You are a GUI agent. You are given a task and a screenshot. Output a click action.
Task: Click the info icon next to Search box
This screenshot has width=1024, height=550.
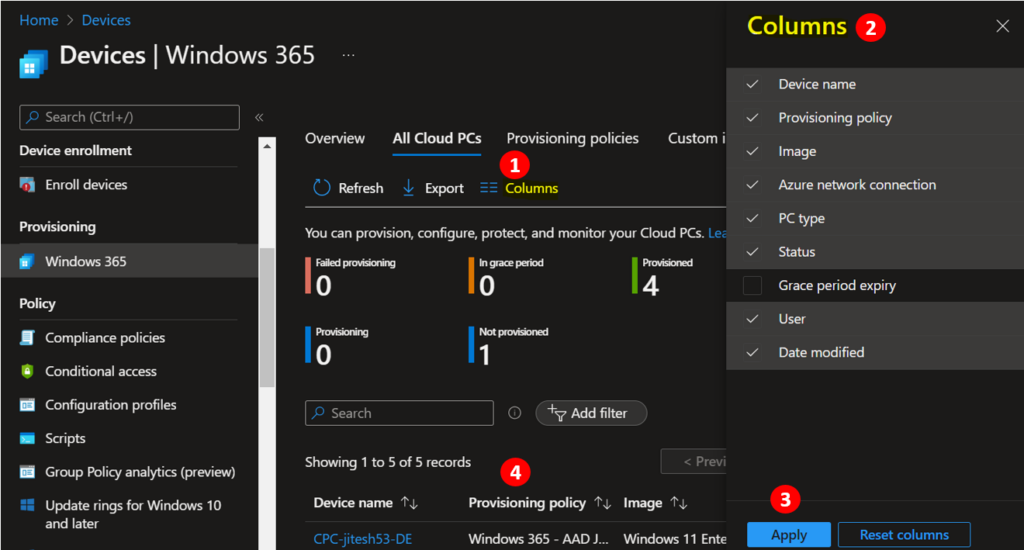coord(515,413)
